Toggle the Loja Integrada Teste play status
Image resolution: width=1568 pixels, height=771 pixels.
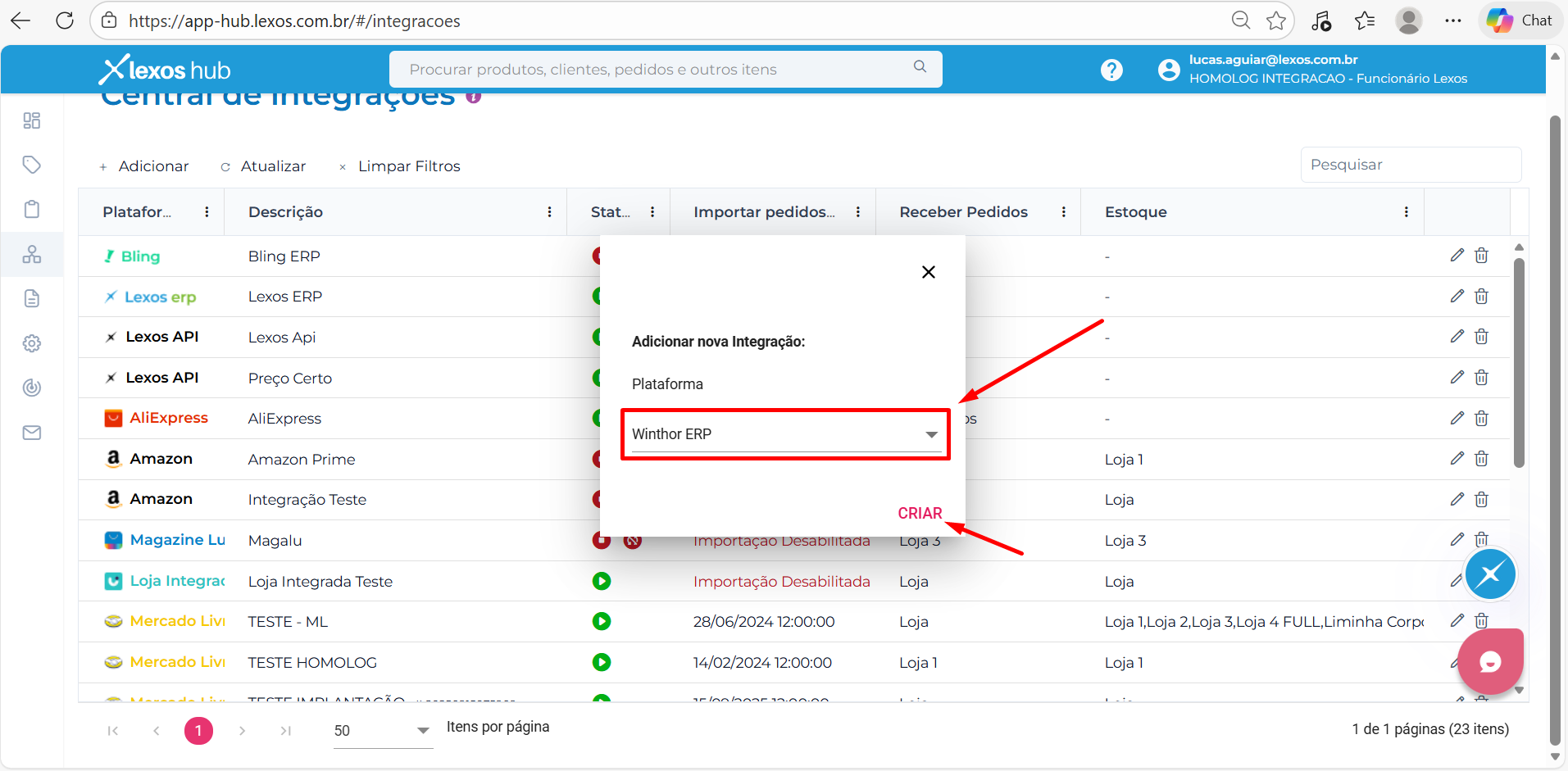(602, 581)
